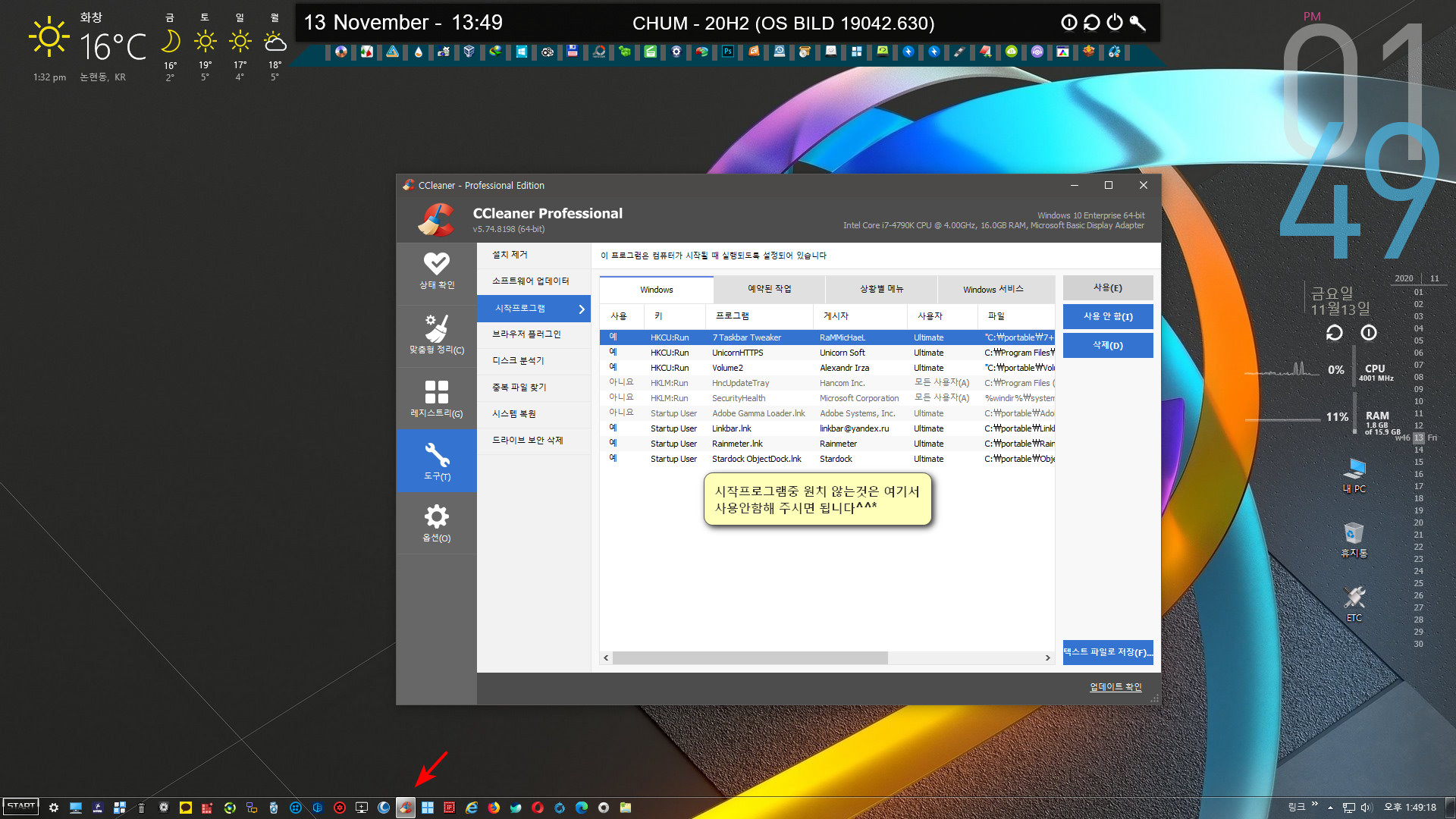
Task: Click the 사용 안 함(I) disable button
Action: click(x=1108, y=317)
